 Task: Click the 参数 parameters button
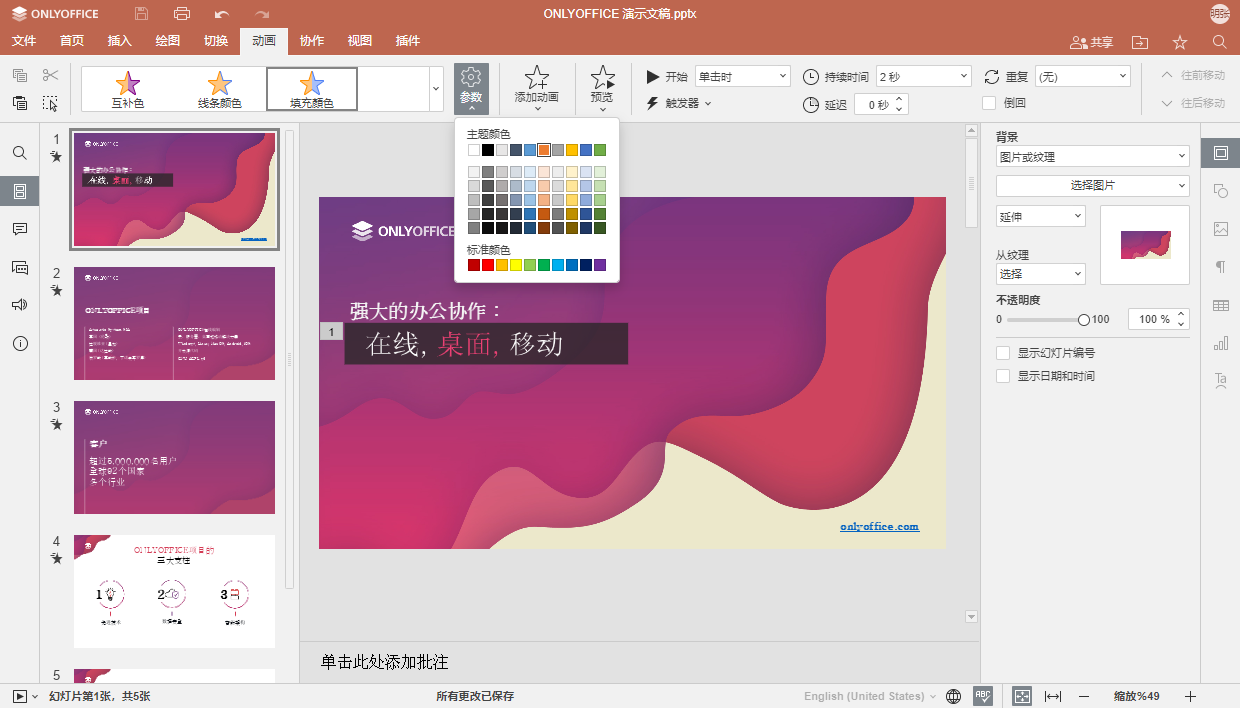pos(471,88)
